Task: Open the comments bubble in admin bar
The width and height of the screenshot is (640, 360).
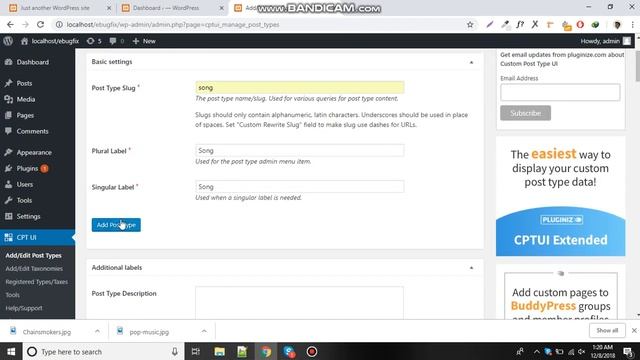Action: (116, 41)
